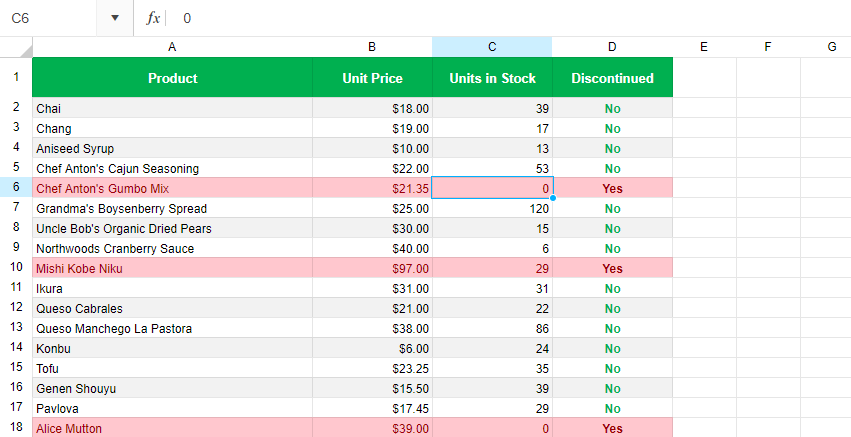Select the Chai cell
This screenshot has width=851, height=437.
(172, 108)
